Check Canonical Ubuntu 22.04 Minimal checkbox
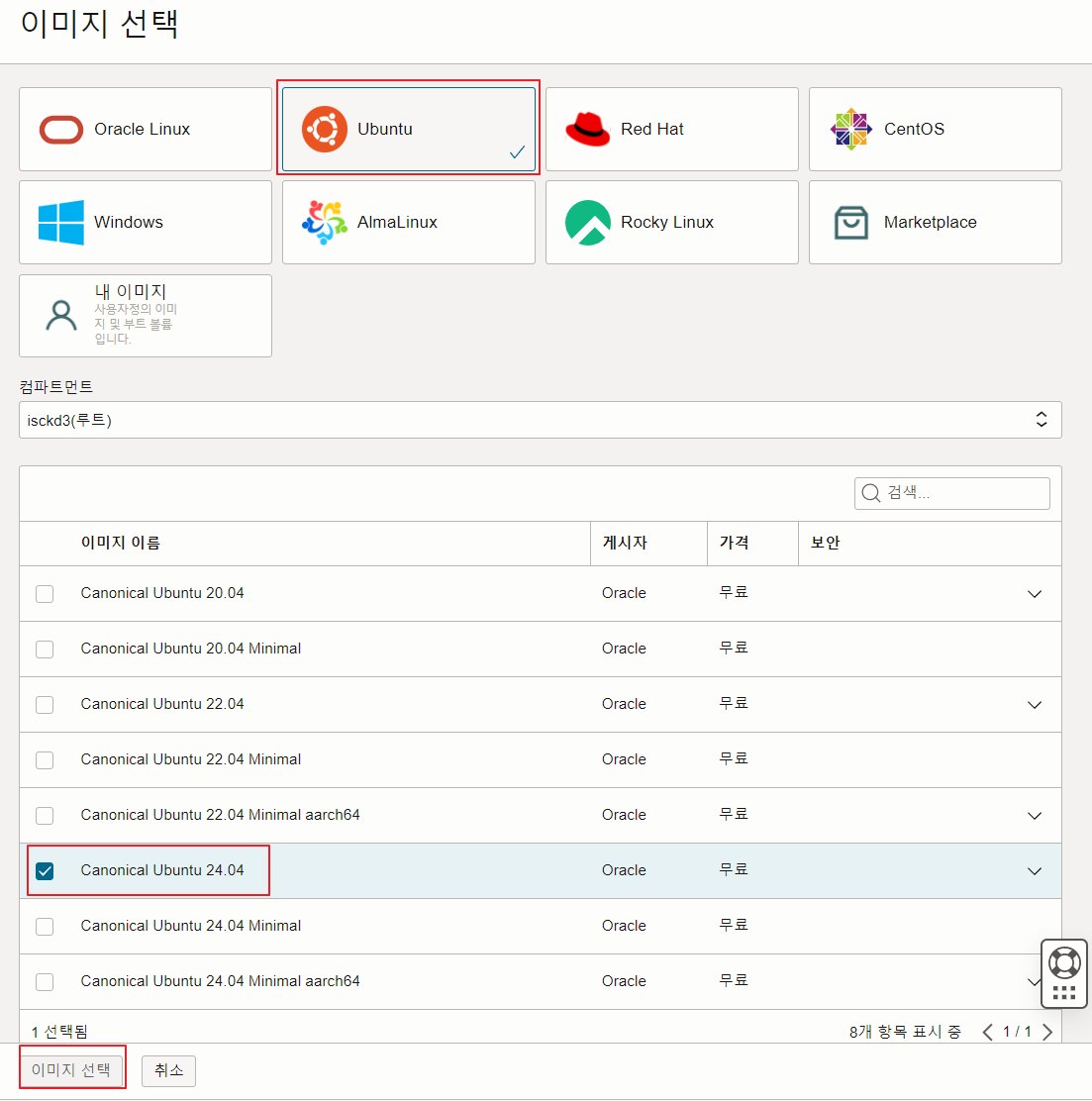The image size is (1092, 1101). coord(45,760)
